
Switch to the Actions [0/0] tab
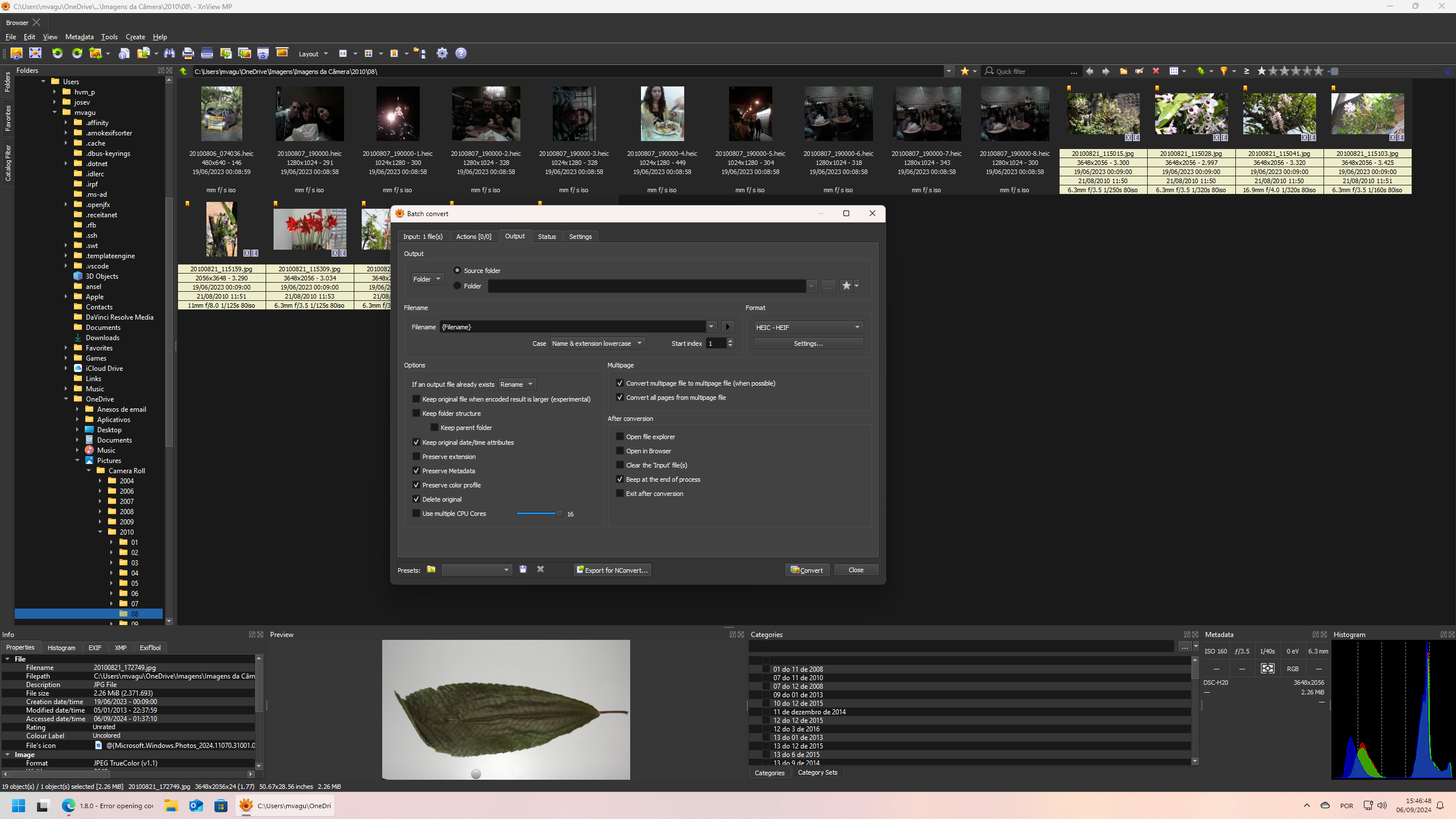[x=473, y=237]
